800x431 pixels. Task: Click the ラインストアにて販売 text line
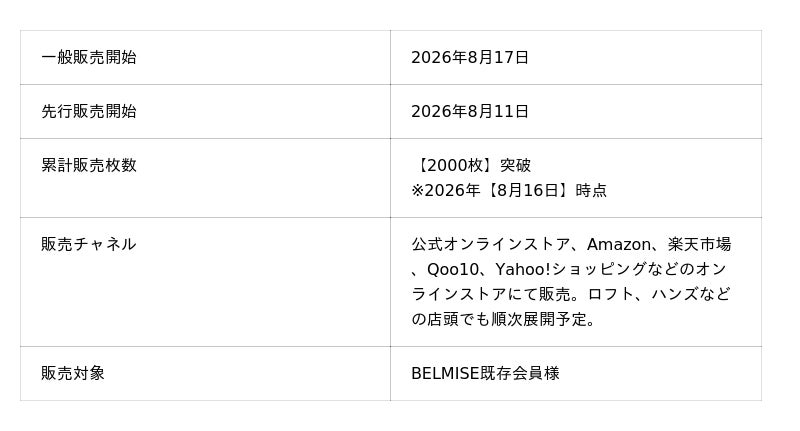pos(491,294)
